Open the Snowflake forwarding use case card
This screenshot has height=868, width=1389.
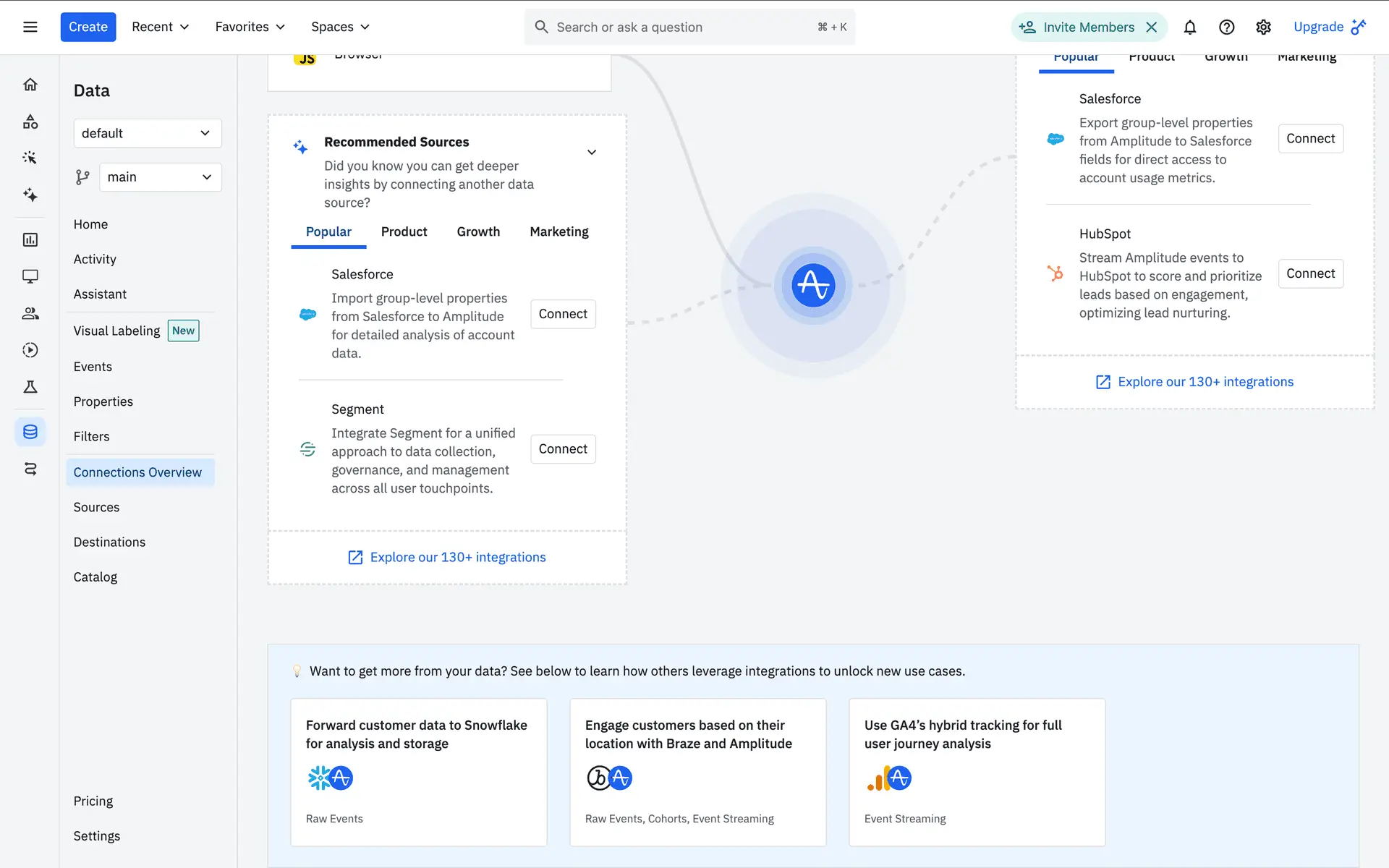[418, 772]
